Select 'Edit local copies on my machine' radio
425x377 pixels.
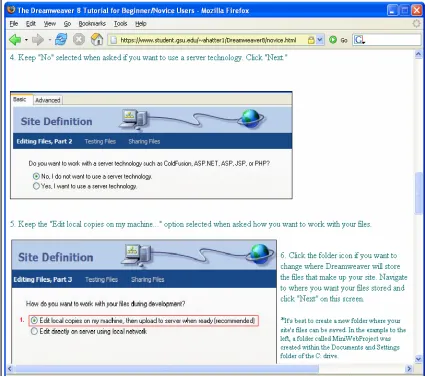(x=34, y=321)
